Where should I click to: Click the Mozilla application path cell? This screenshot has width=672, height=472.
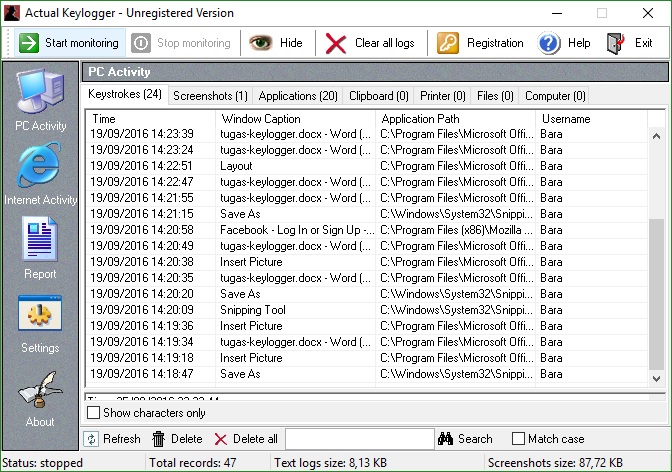(x=456, y=230)
